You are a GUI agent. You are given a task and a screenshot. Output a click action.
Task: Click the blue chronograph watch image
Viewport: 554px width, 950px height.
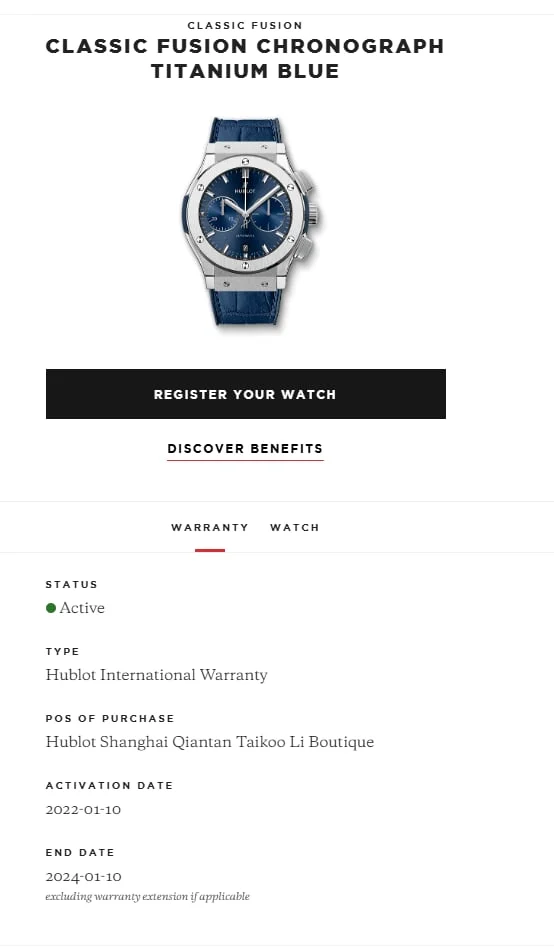click(x=250, y=223)
